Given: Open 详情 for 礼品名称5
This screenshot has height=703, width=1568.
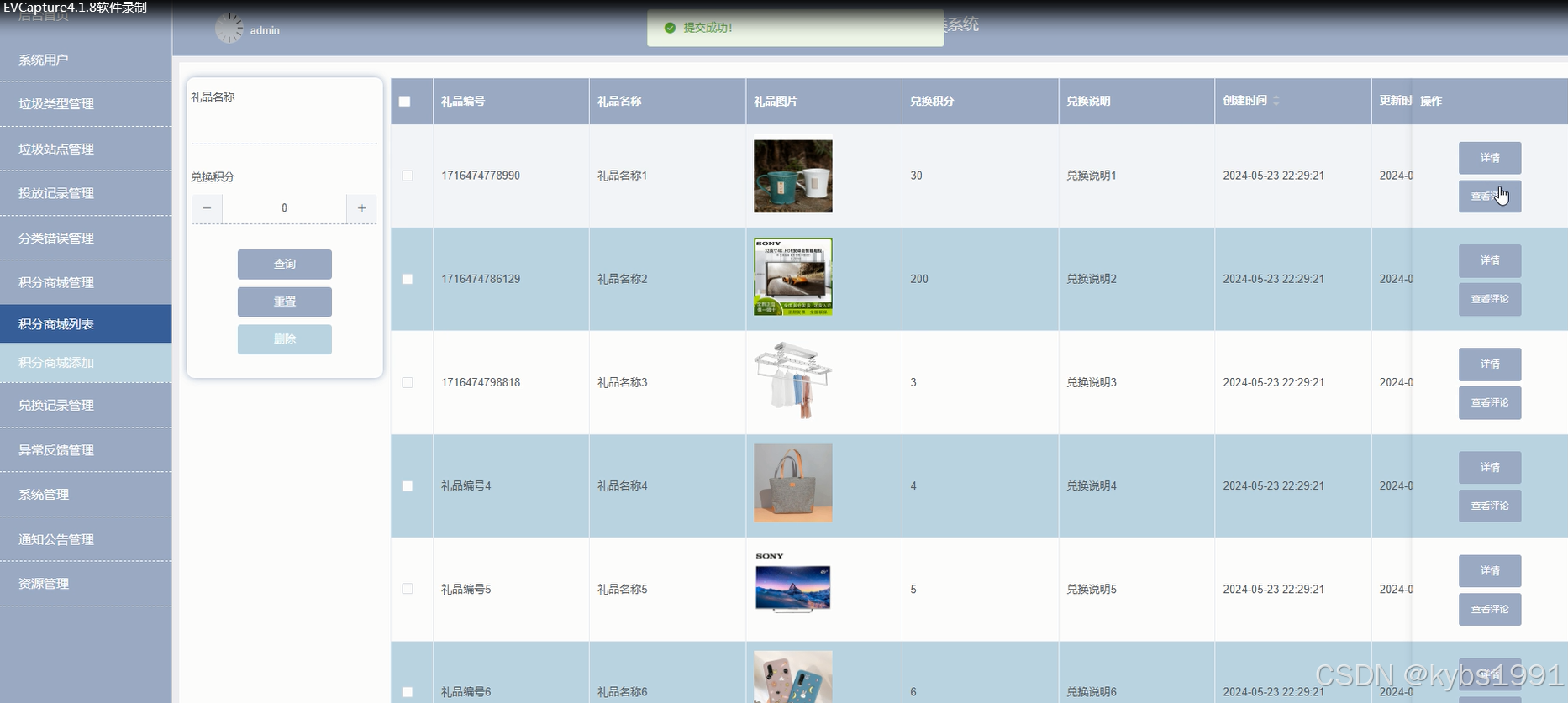Looking at the screenshot, I should click(x=1490, y=570).
